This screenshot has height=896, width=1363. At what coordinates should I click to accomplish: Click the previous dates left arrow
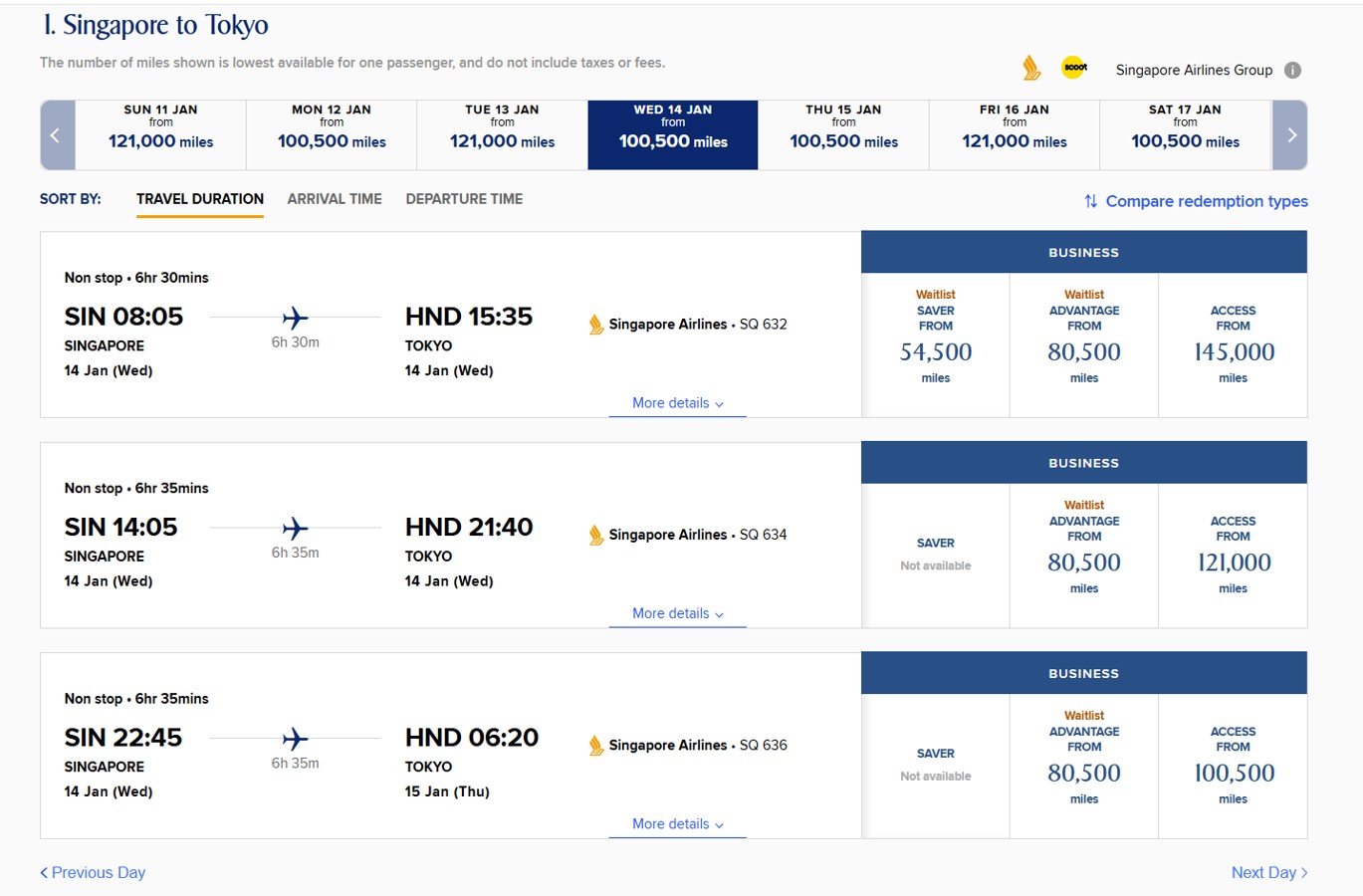click(57, 135)
